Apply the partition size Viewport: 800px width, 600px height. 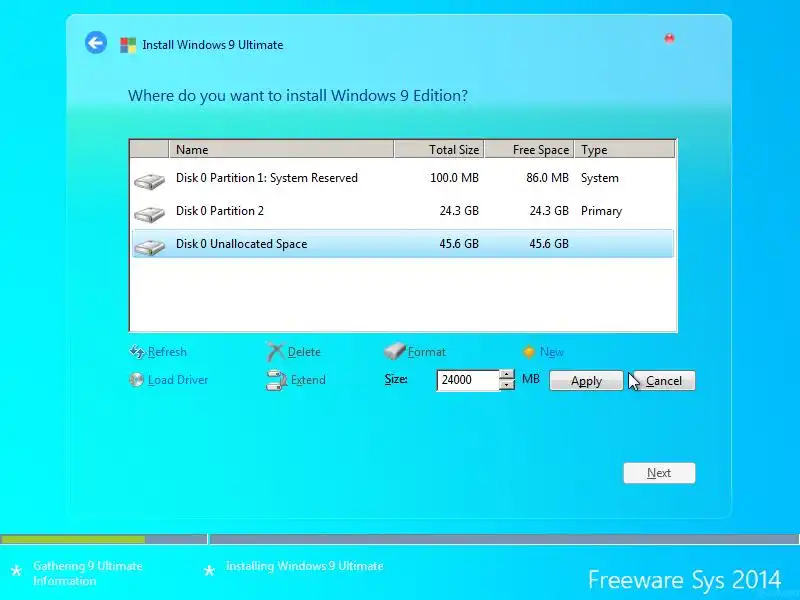coord(586,381)
